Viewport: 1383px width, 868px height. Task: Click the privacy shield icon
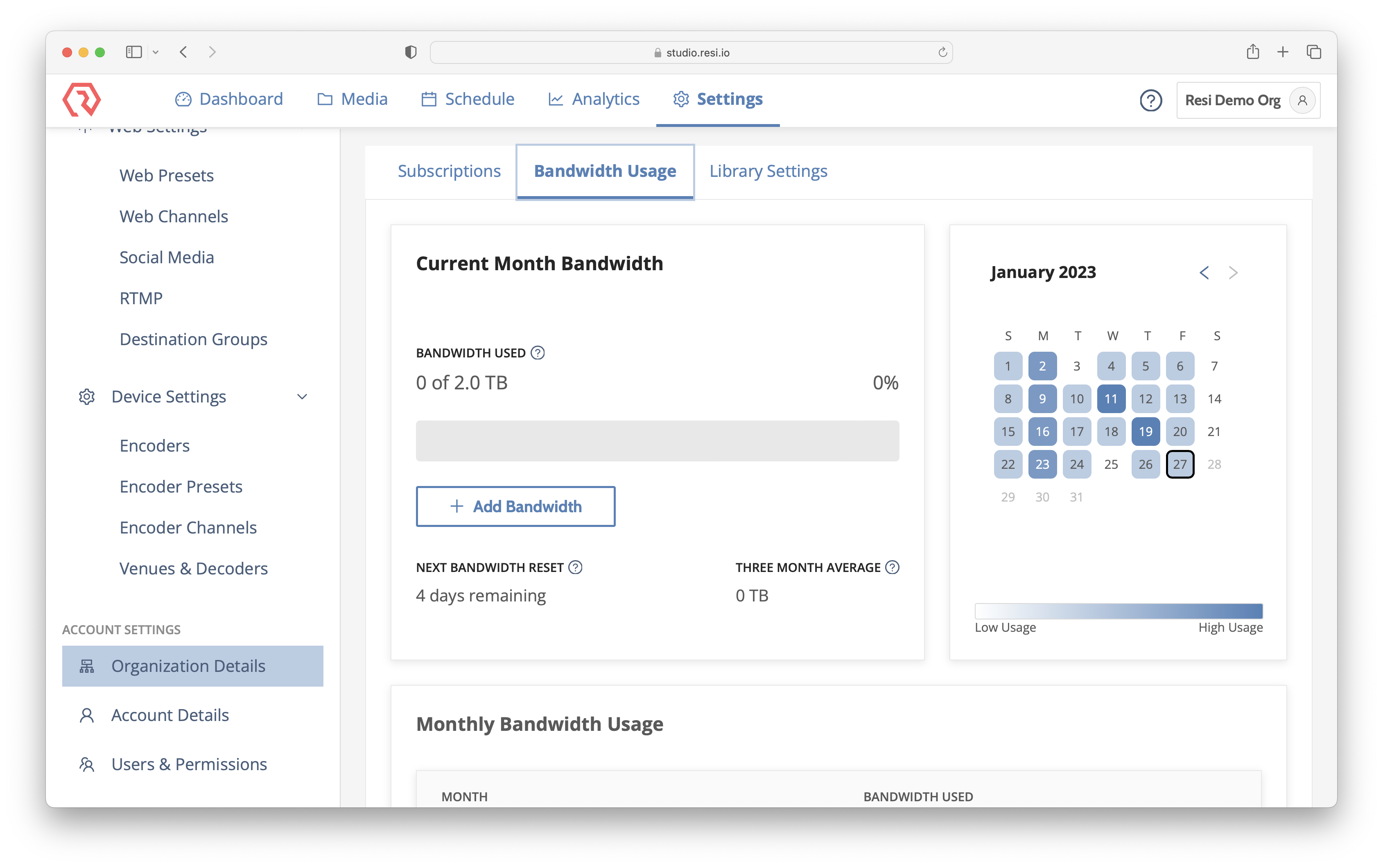[x=410, y=52]
